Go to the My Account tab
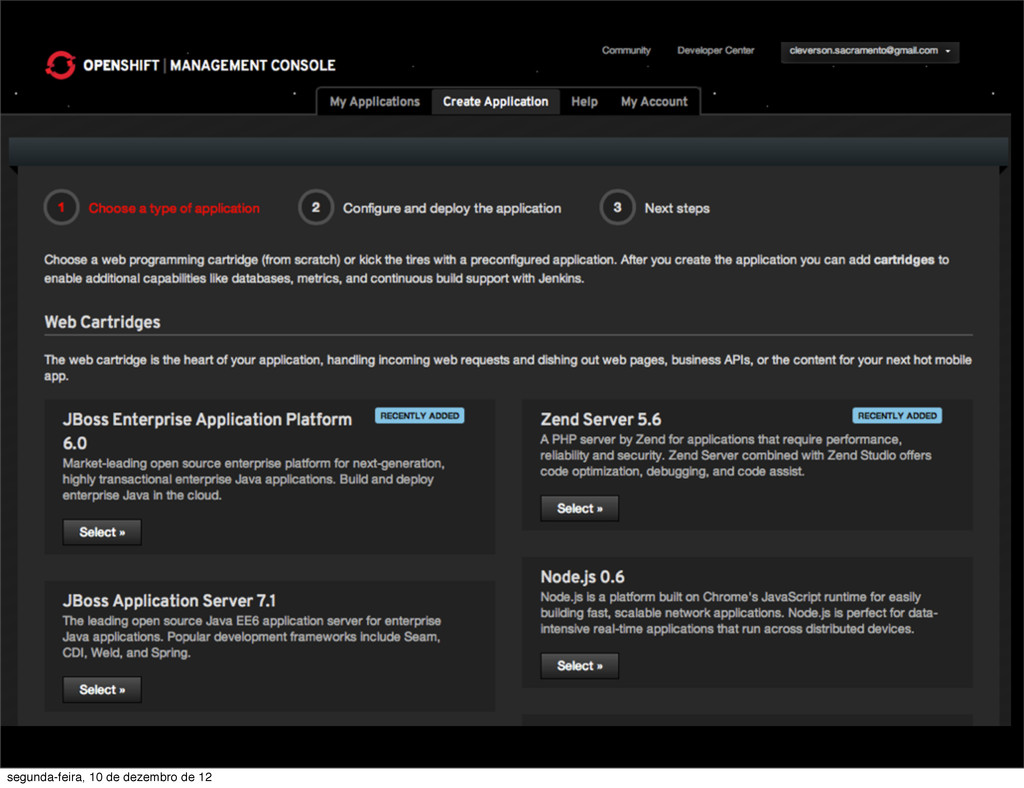1024x788 pixels. pyautogui.click(x=654, y=102)
